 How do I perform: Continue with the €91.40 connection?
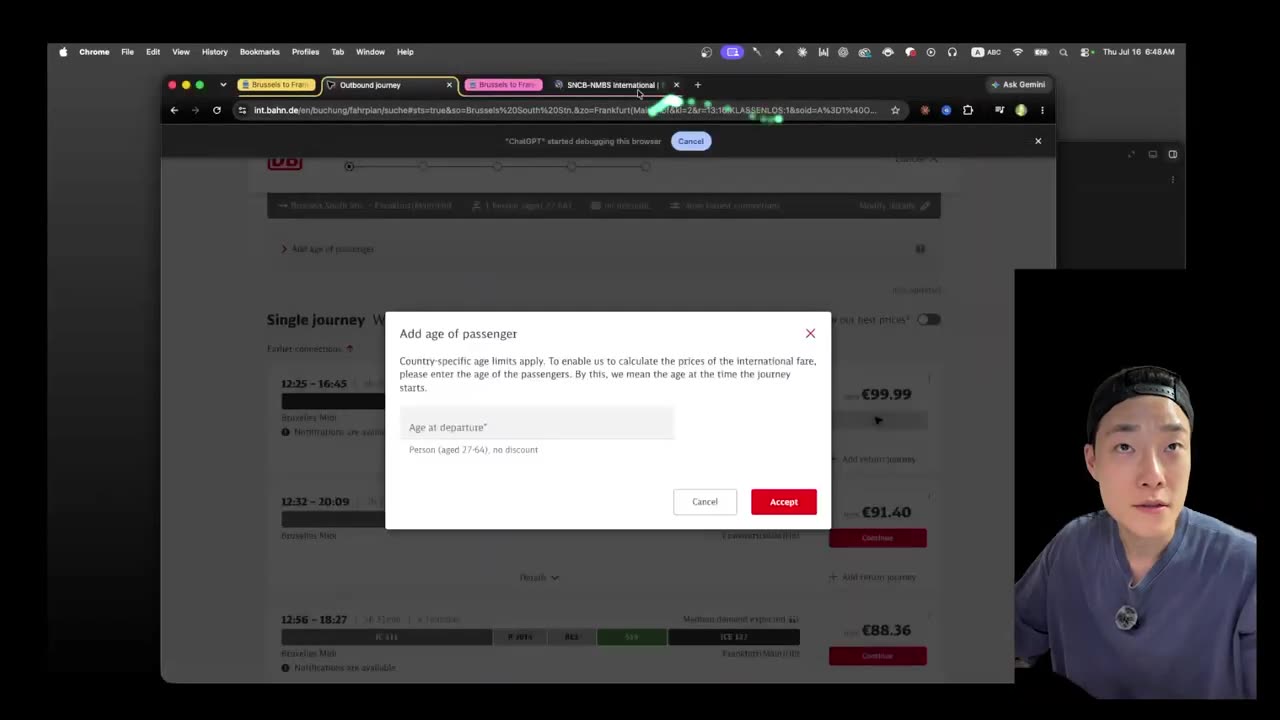(x=878, y=538)
